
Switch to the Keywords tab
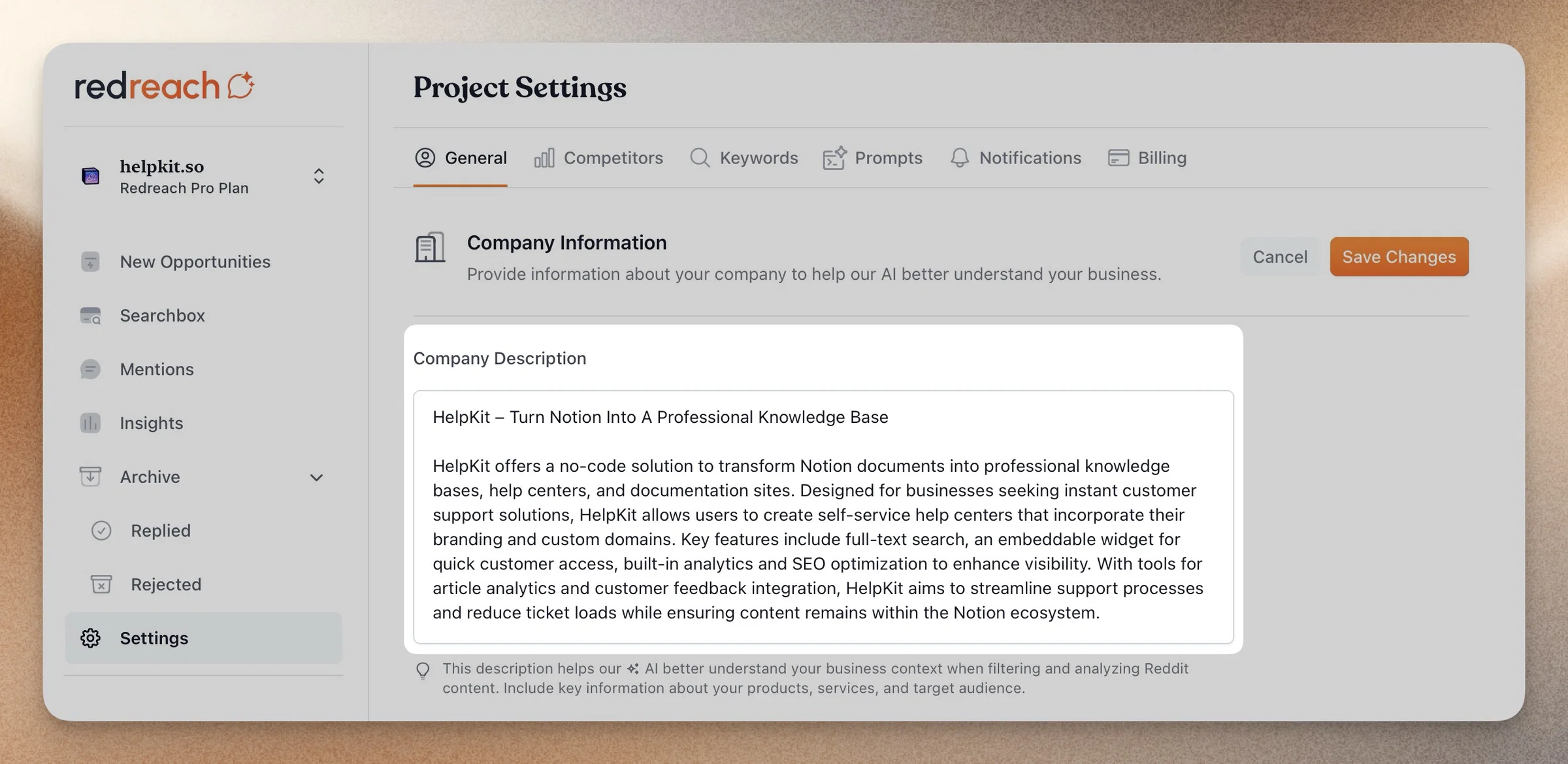[744, 158]
